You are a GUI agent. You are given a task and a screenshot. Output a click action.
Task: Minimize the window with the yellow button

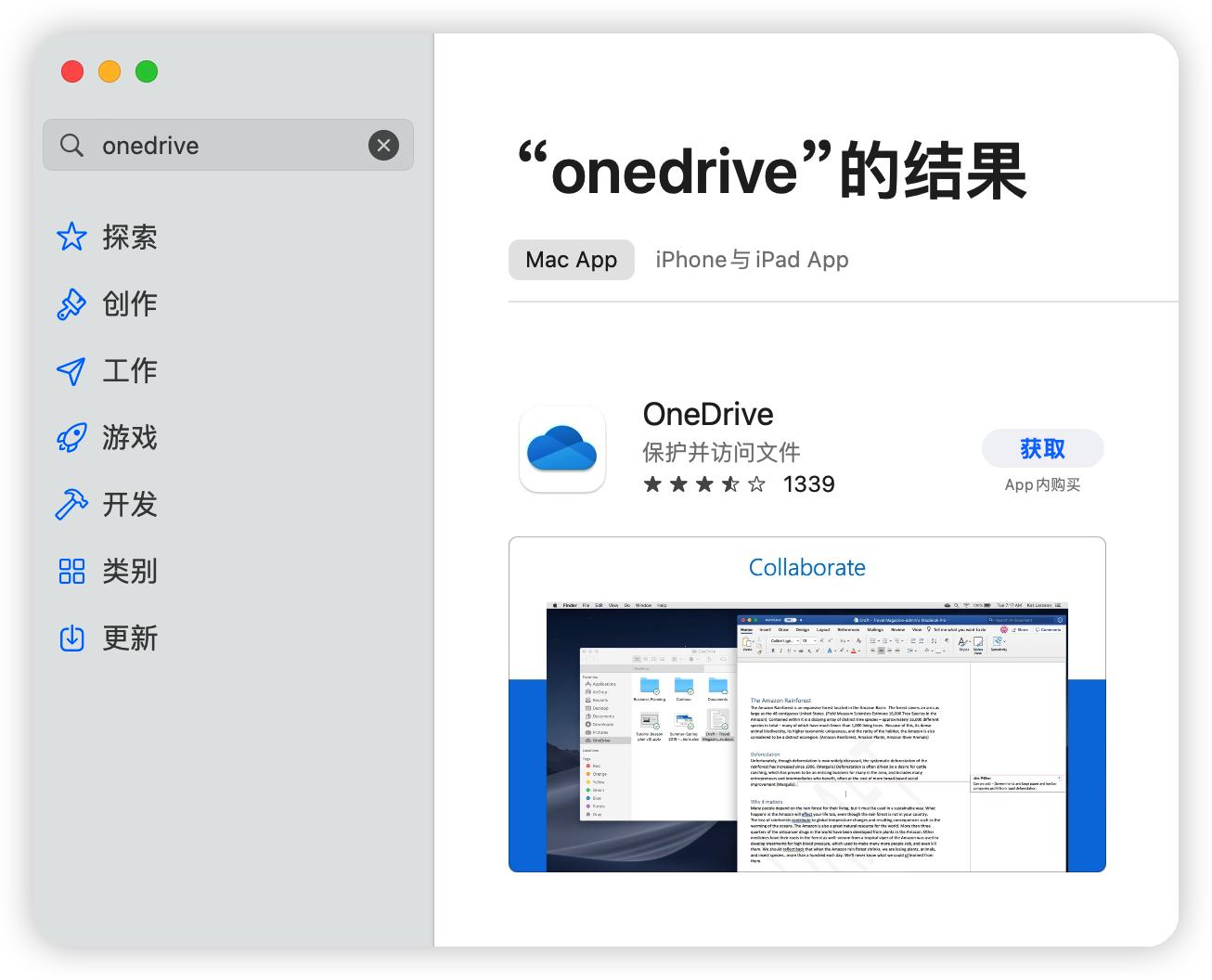tap(110, 71)
